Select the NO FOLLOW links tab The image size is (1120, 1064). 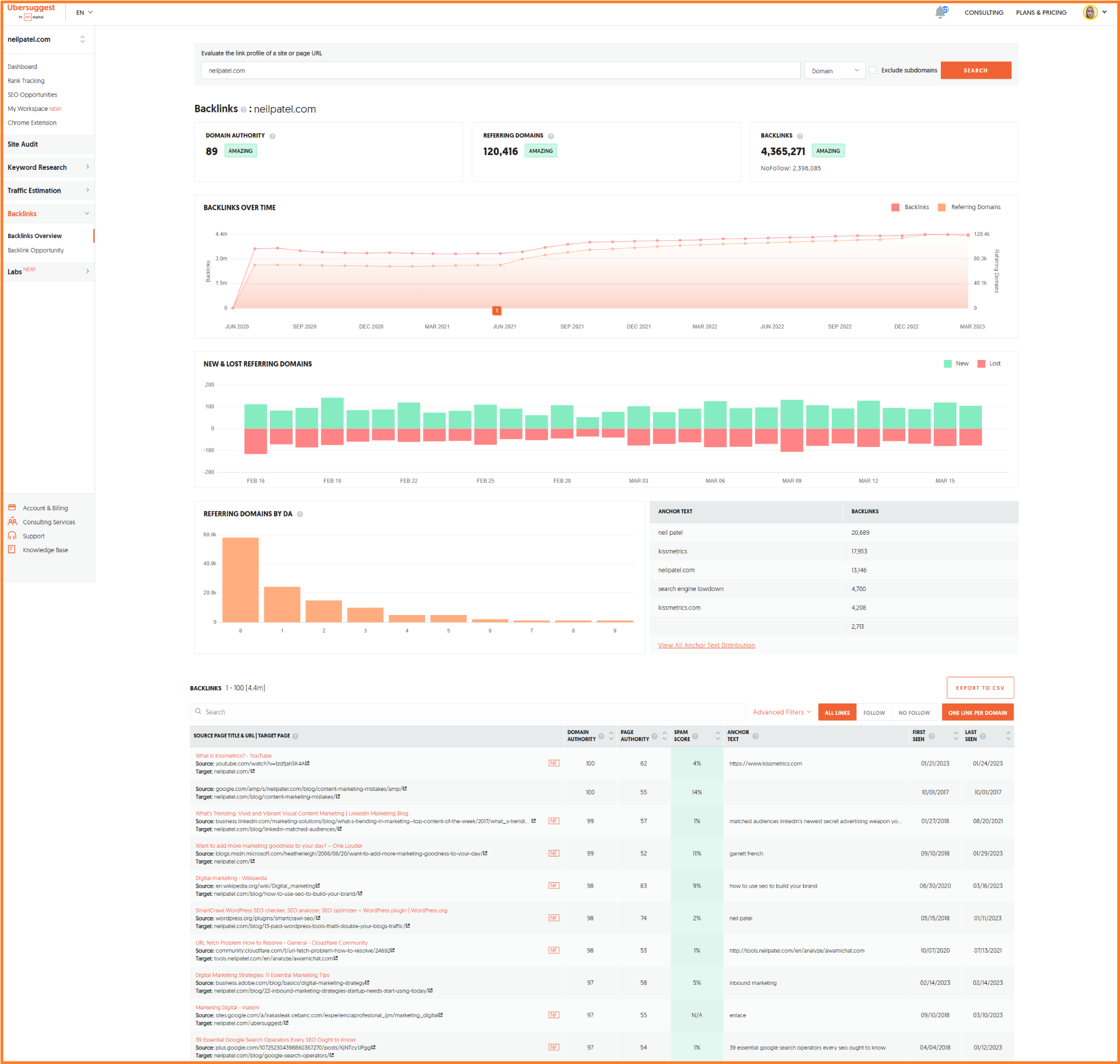click(913, 713)
